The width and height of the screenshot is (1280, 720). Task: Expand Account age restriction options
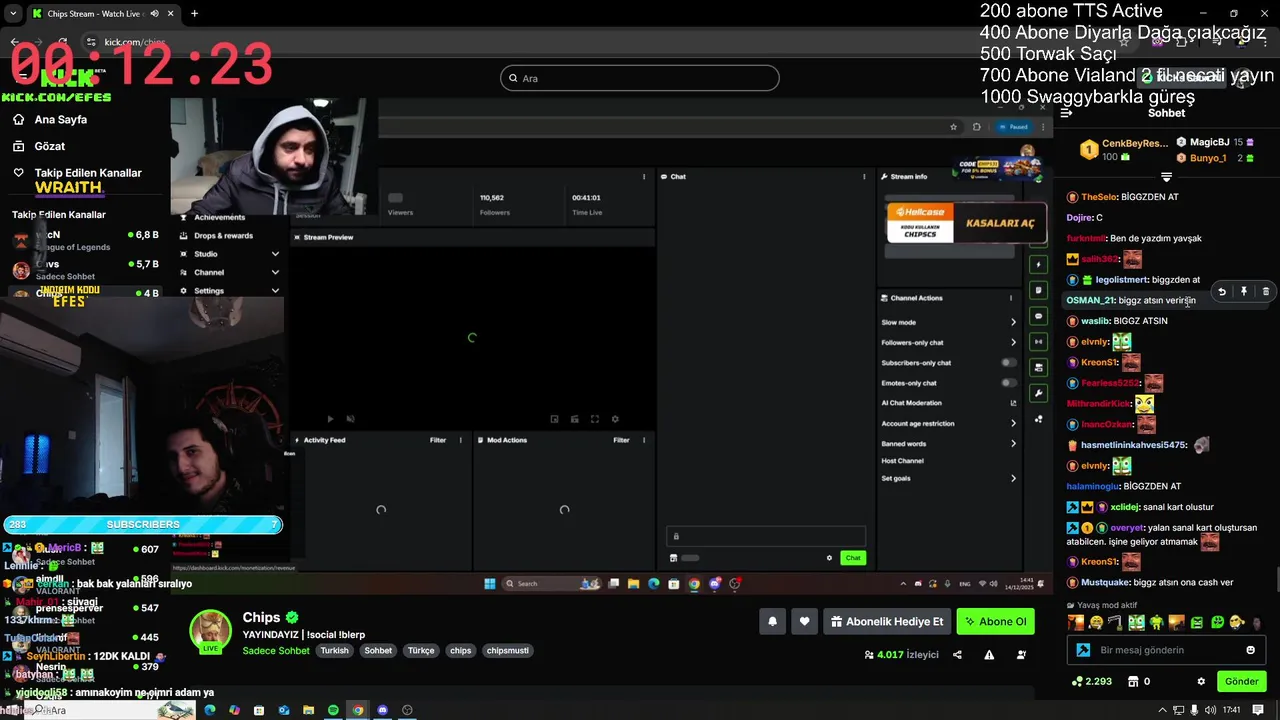point(1013,423)
